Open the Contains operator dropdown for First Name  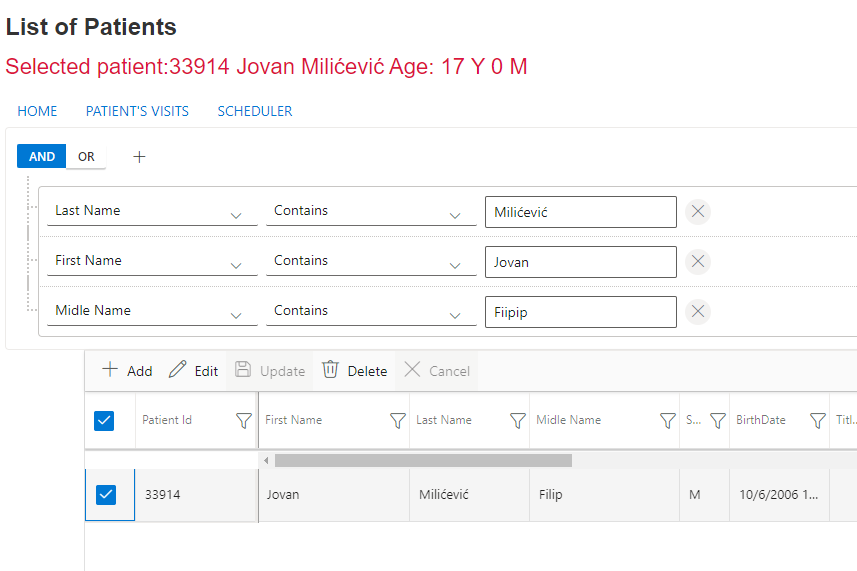point(455,264)
